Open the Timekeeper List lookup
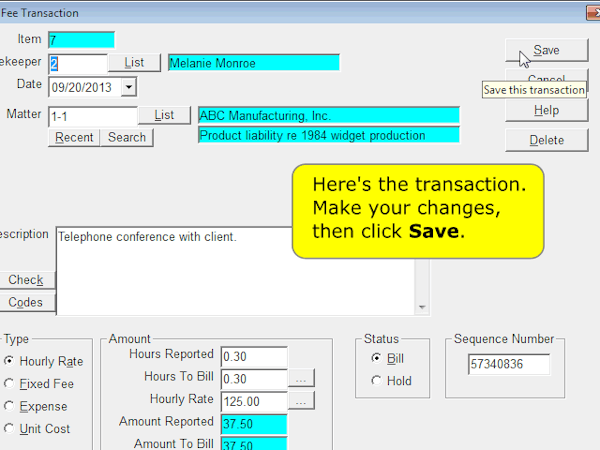This screenshot has width=600, height=450. (140, 63)
